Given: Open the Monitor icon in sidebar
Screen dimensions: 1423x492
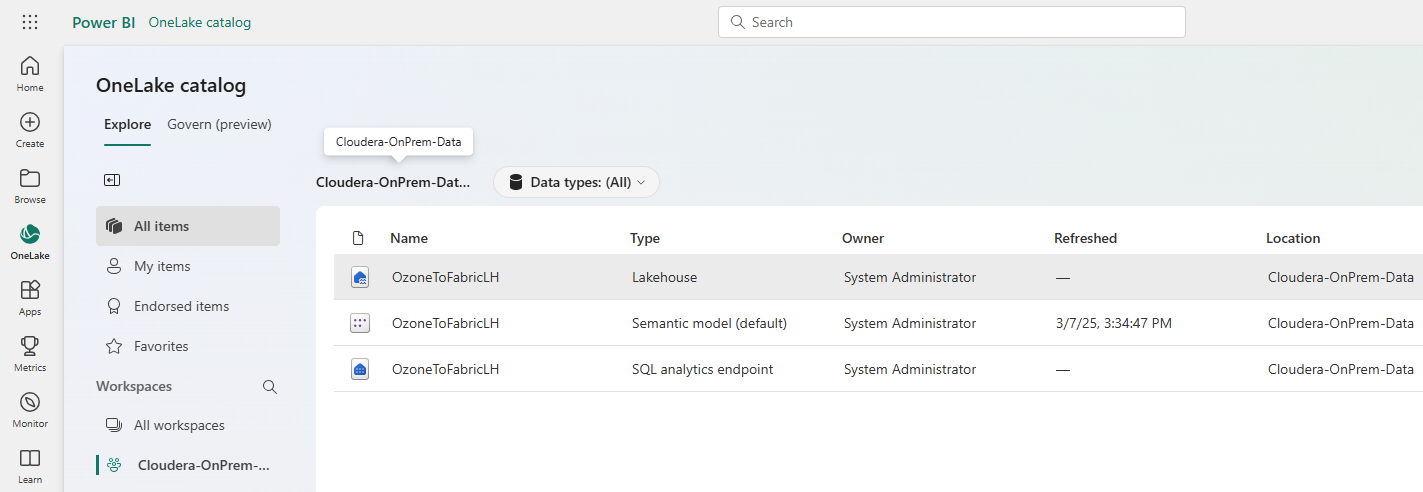Looking at the screenshot, I should 30,409.
